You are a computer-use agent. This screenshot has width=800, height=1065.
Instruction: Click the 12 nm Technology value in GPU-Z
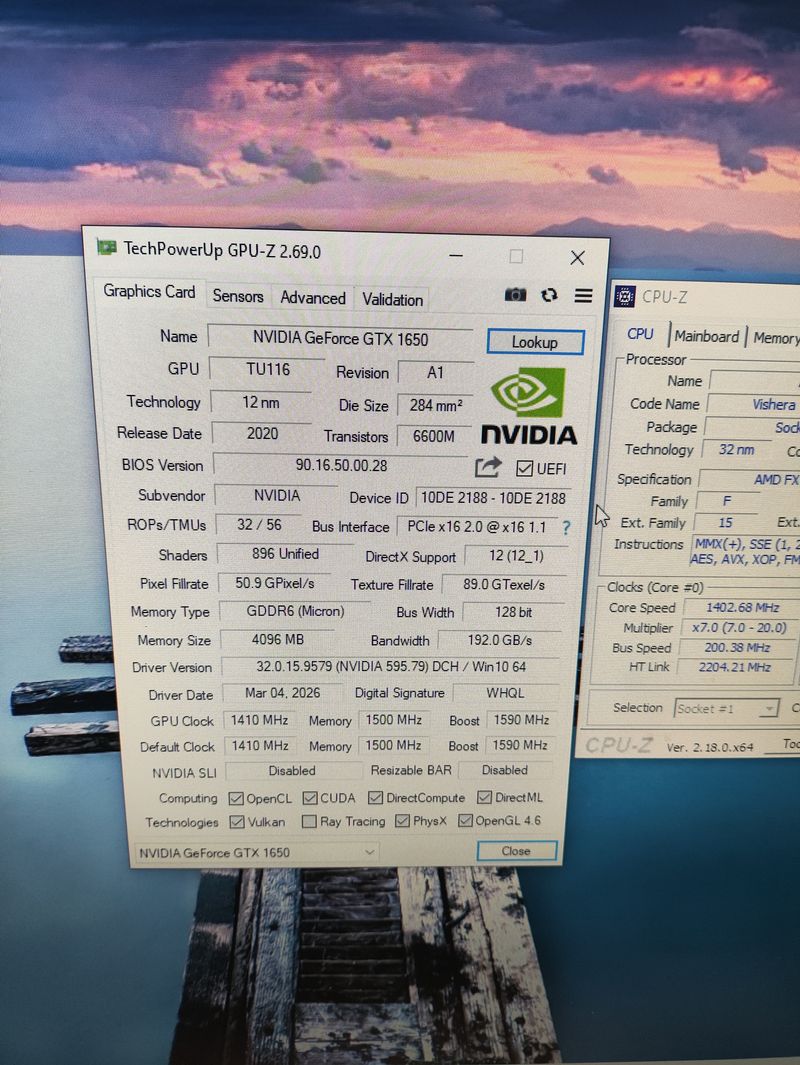[x=261, y=402]
